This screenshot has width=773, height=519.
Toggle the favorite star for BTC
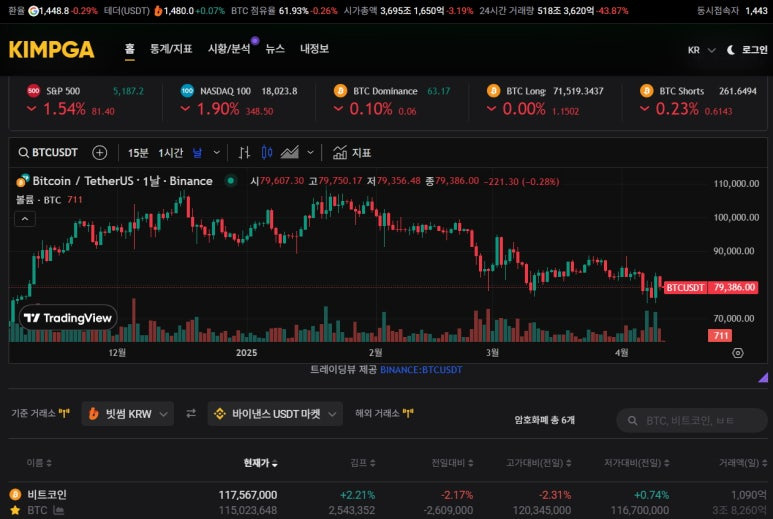pos(15,511)
